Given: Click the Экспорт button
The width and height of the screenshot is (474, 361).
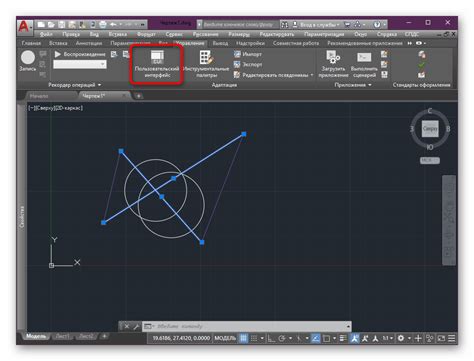Looking at the screenshot, I should click(x=248, y=64).
